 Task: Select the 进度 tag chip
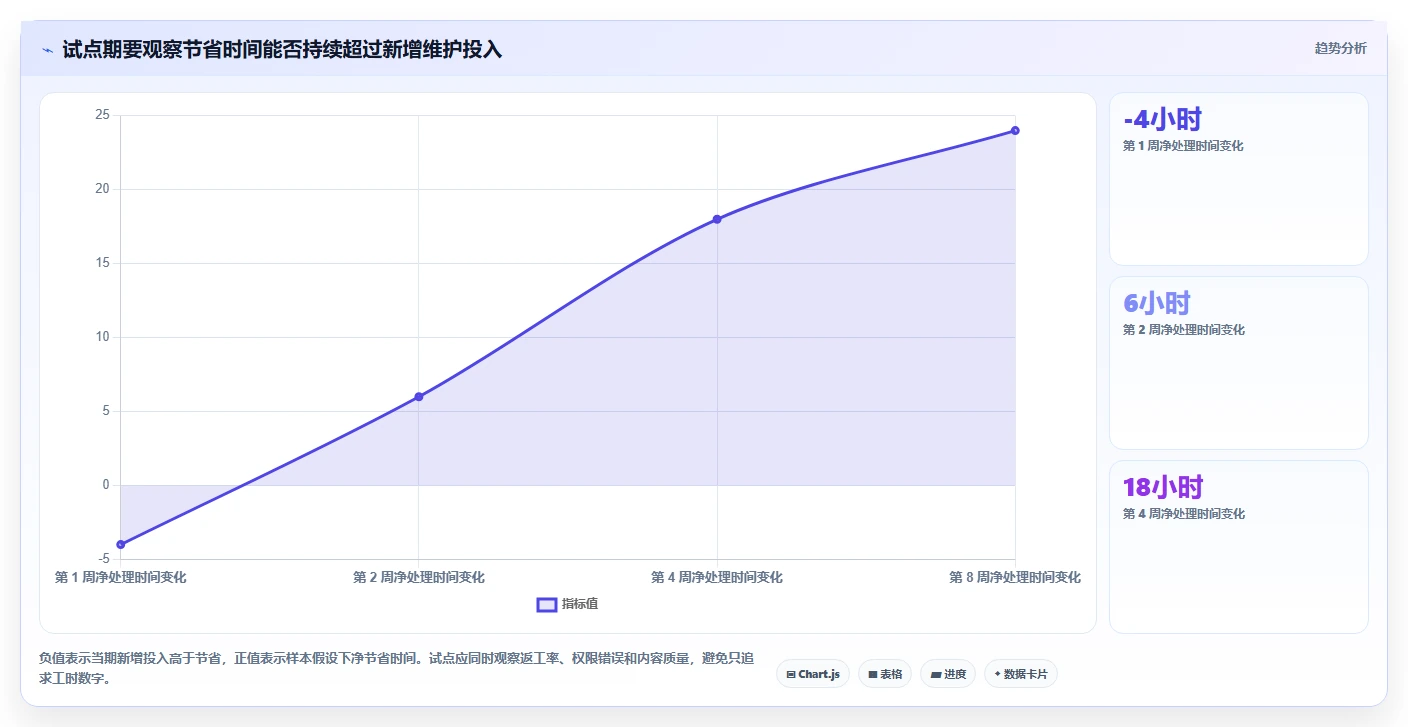pos(948,674)
